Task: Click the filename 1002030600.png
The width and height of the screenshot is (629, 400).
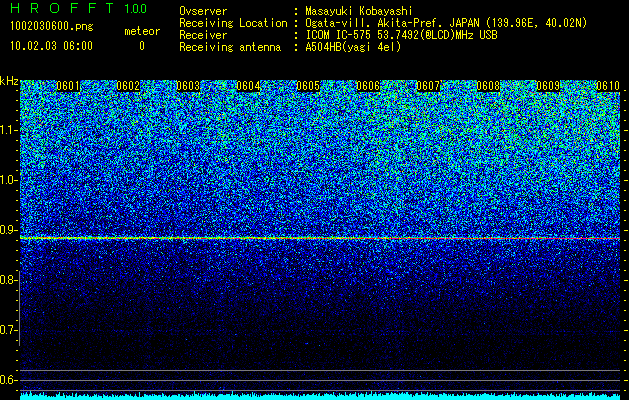Action: pyautogui.click(x=52, y=27)
